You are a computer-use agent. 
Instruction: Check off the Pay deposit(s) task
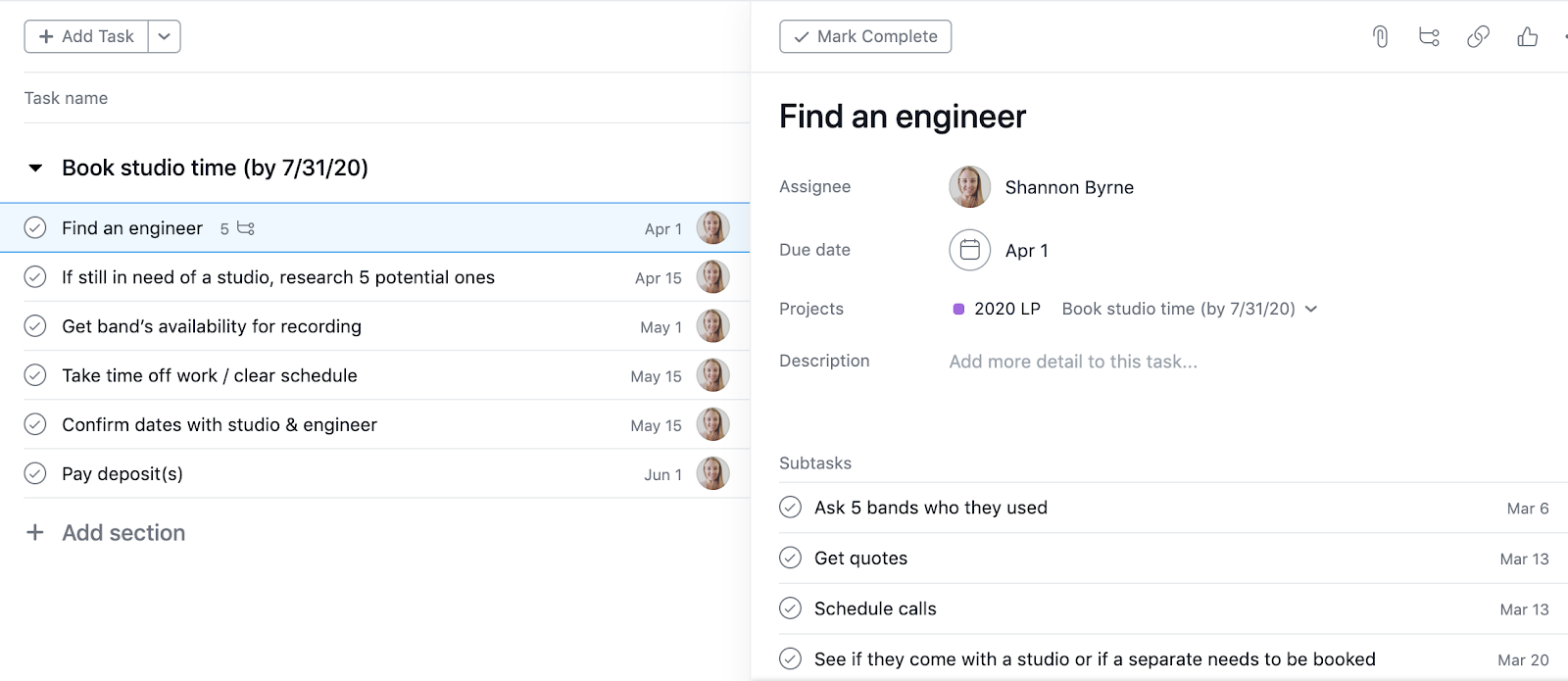pyautogui.click(x=35, y=473)
